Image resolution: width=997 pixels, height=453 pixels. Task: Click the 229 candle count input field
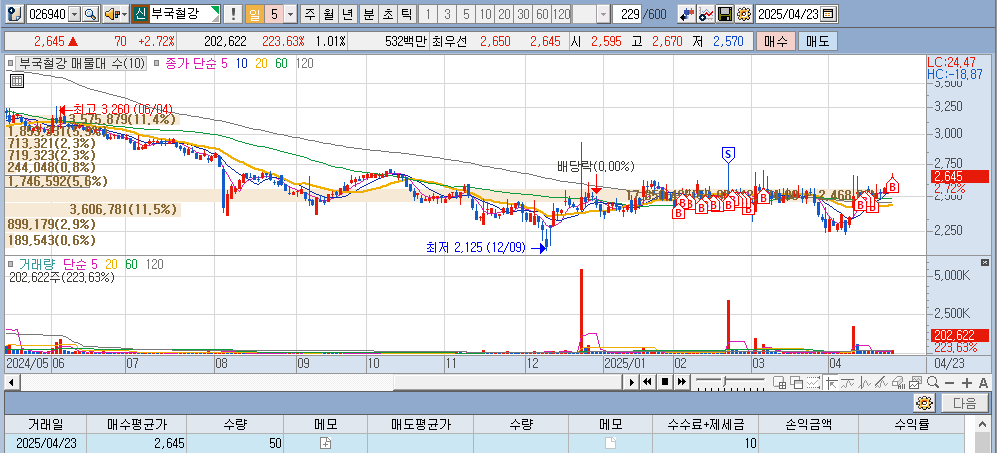[x=626, y=14]
